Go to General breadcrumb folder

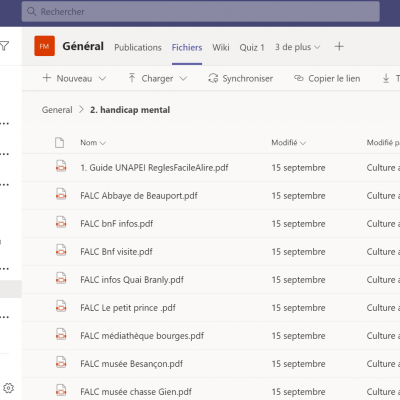pos(57,110)
